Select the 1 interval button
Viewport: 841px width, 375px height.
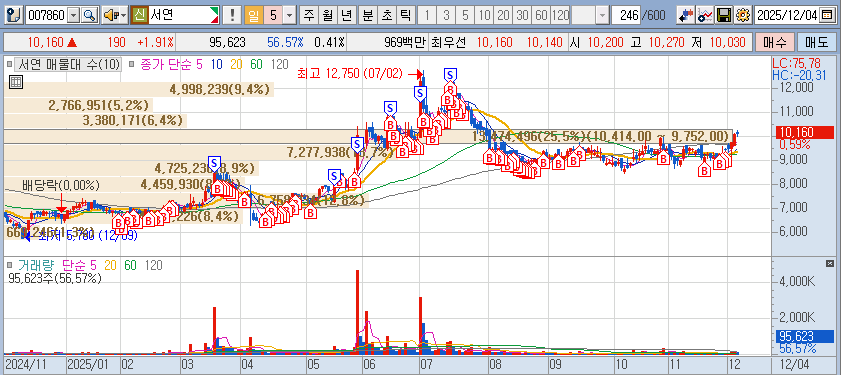point(427,15)
